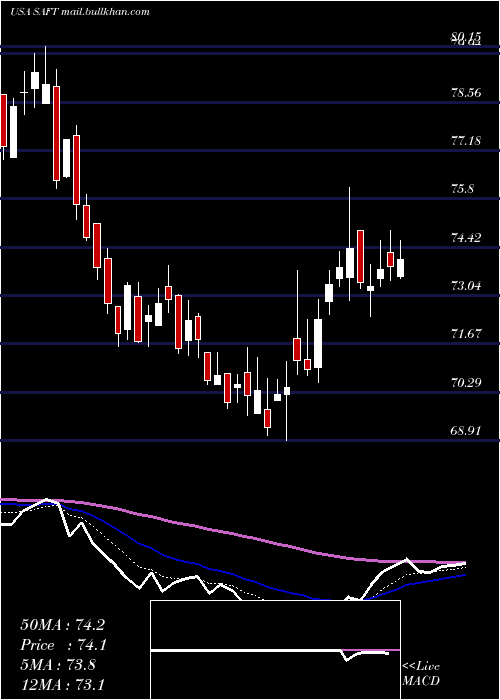Click the <<Live MACD label

point(421,673)
